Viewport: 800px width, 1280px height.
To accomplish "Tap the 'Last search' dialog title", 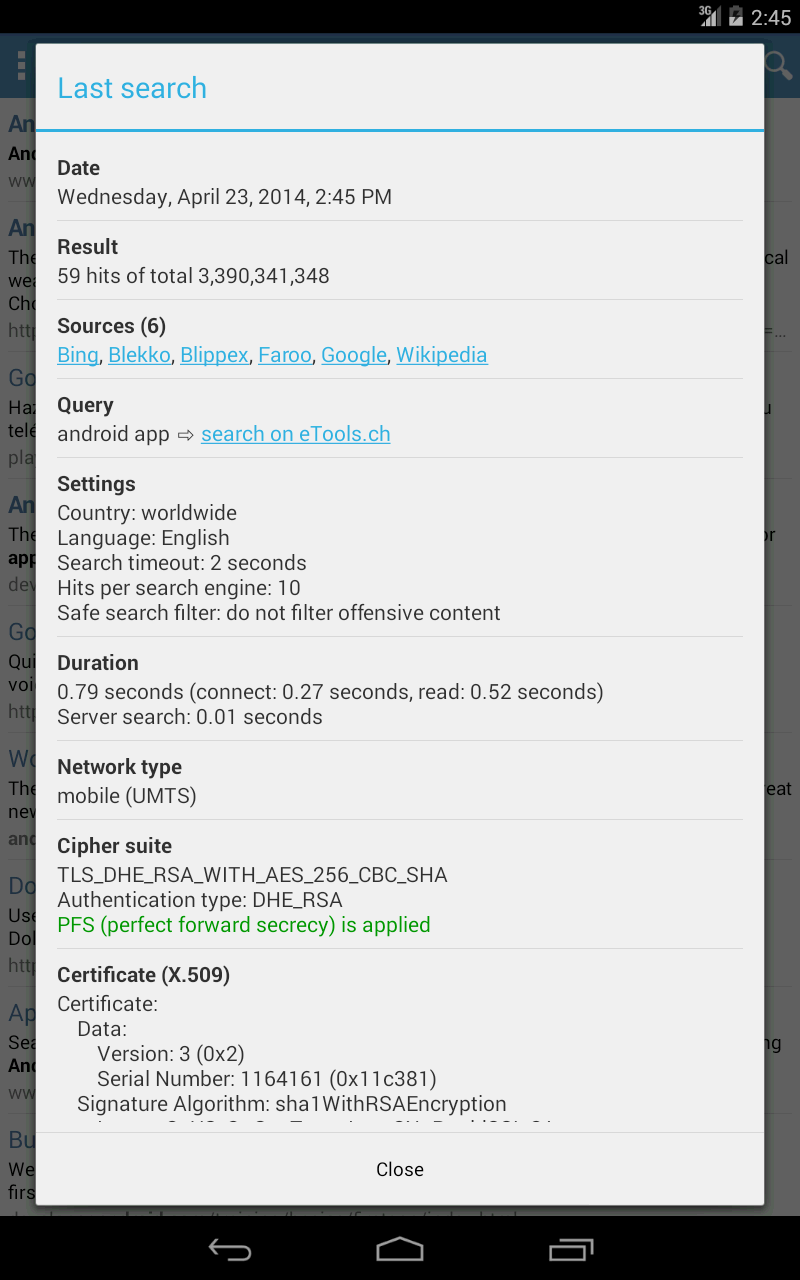I will [132, 88].
